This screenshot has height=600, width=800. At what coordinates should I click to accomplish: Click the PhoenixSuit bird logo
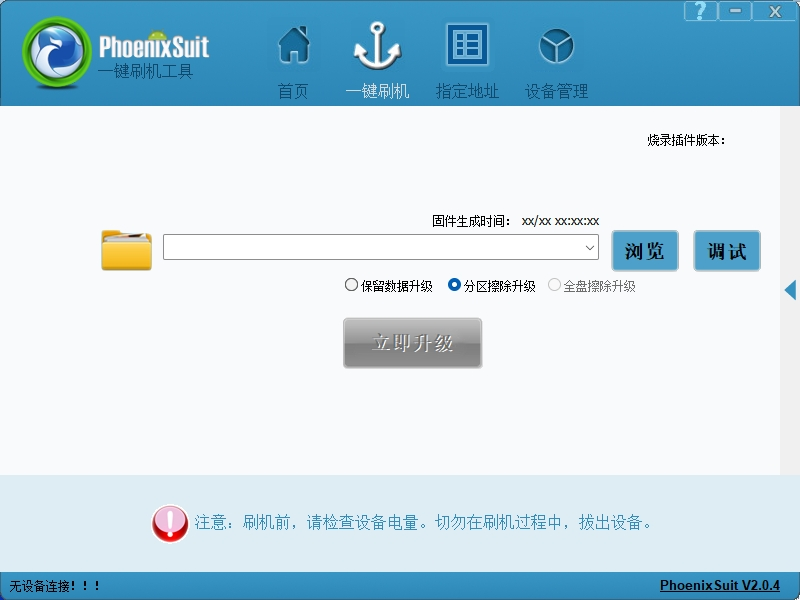(x=57, y=52)
